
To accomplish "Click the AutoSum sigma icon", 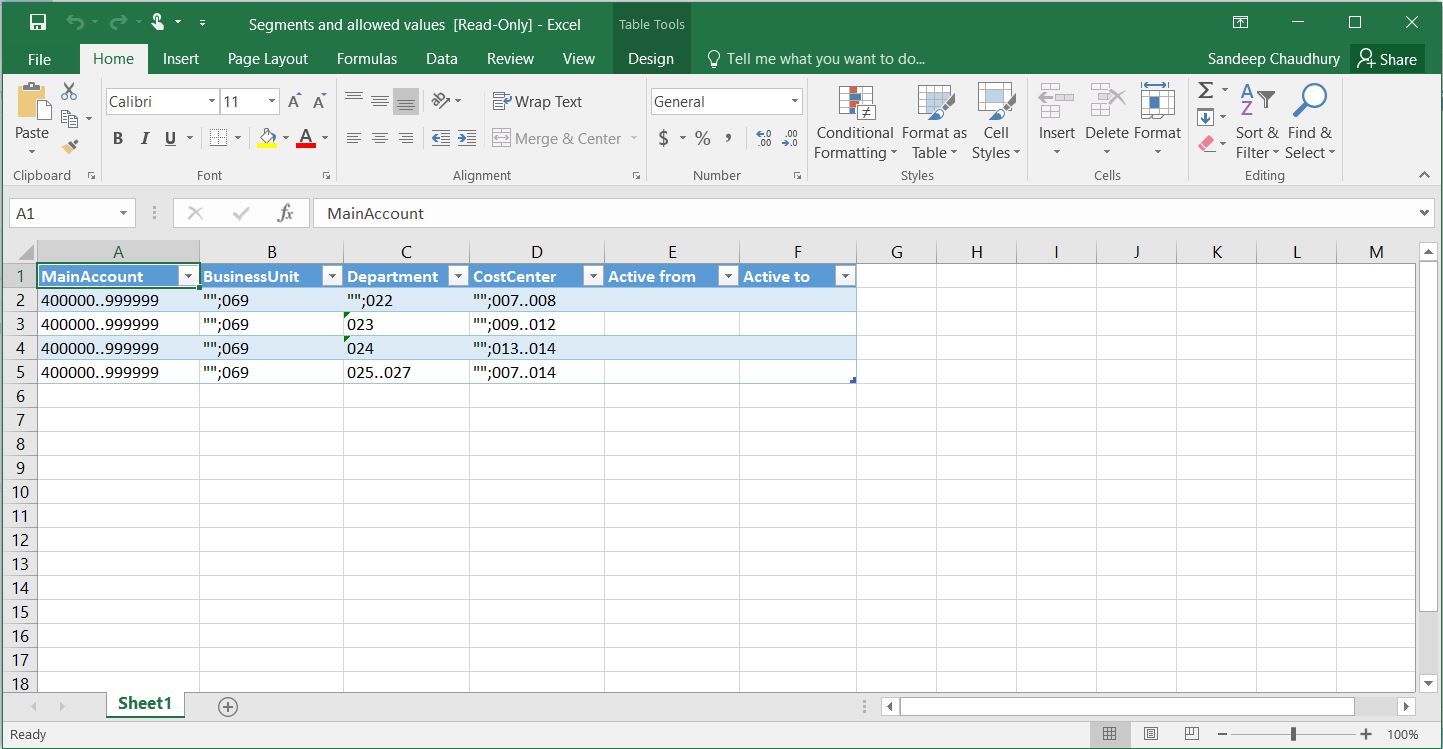I will (1206, 91).
